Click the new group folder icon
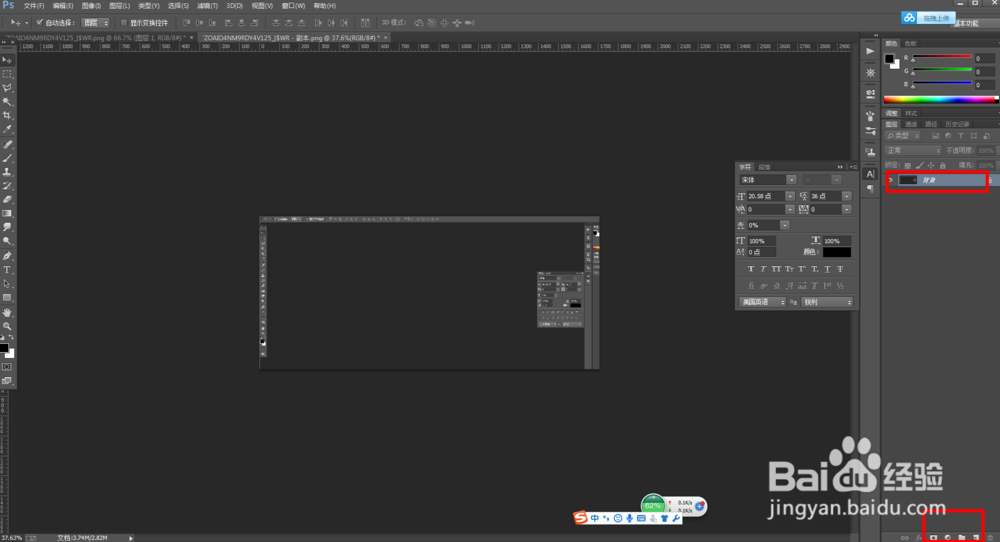The image size is (1000, 542). 962,538
